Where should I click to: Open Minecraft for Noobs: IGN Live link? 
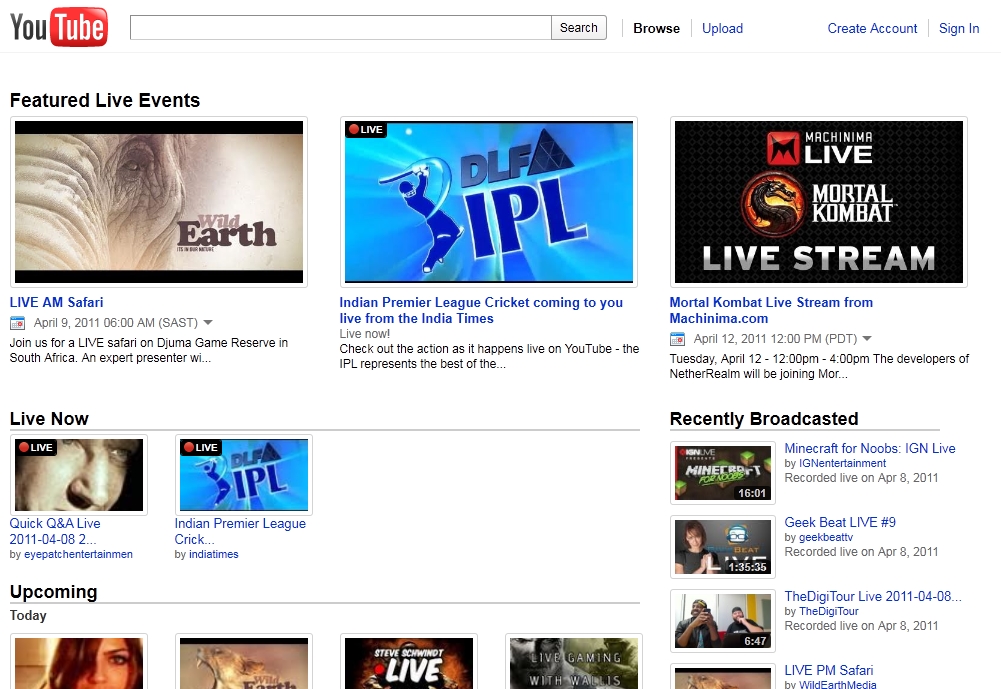pyautogui.click(x=869, y=448)
